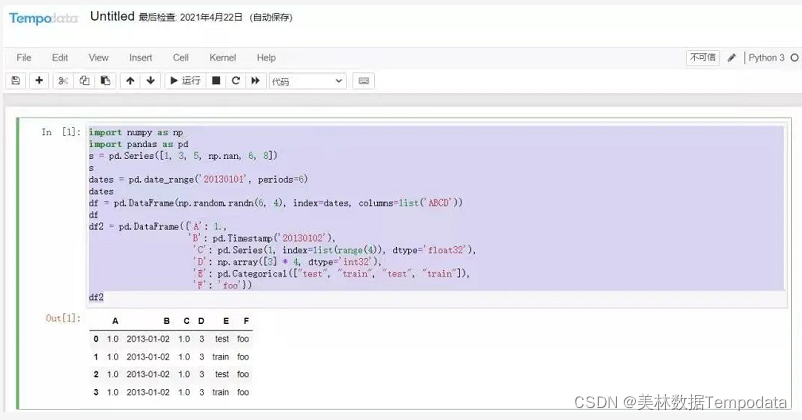The image size is (802, 420).
Task: Click the In [1]: prompt
Action: tap(61, 132)
